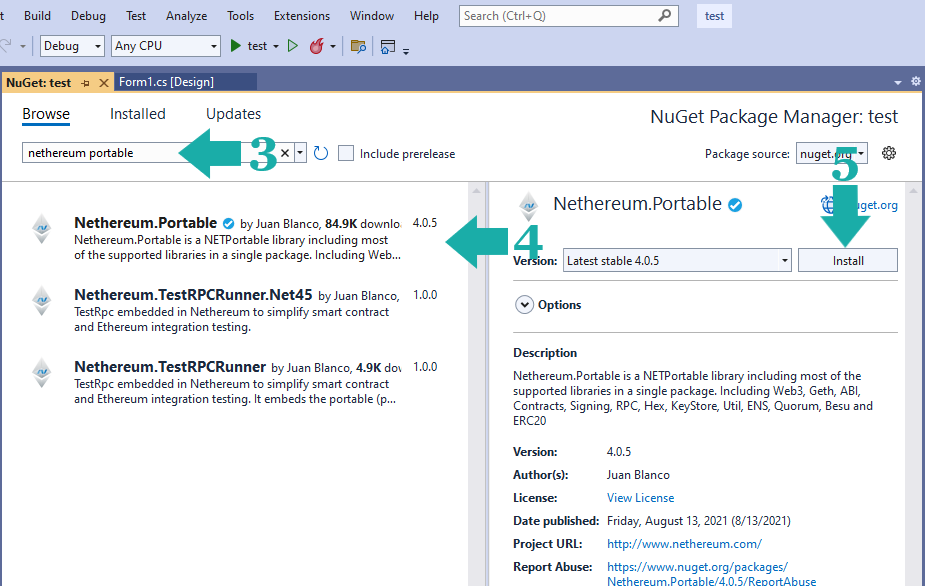The height and width of the screenshot is (586, 925).
Task: Expand the Options section
Action: 524,305
